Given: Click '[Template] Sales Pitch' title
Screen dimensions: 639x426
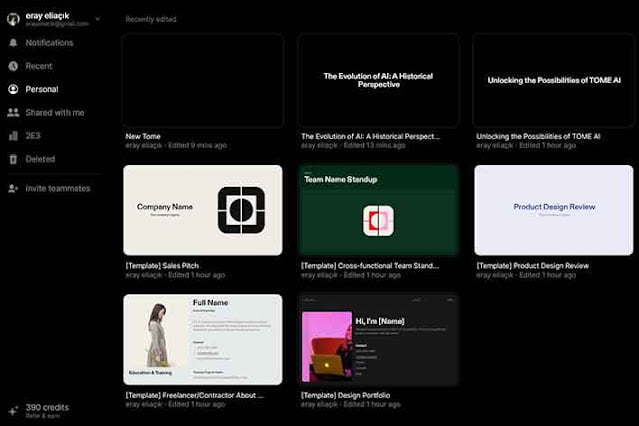Looking at the screenshot, I should click(x=162, y=265).
